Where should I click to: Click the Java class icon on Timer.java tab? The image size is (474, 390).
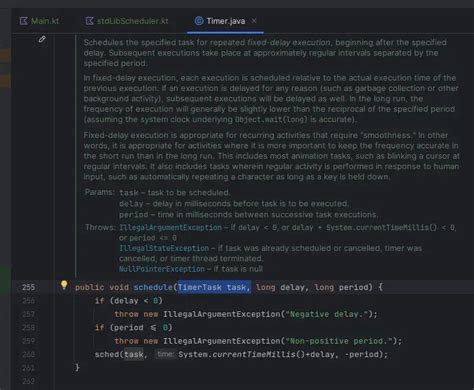click(x=199, y=21)
